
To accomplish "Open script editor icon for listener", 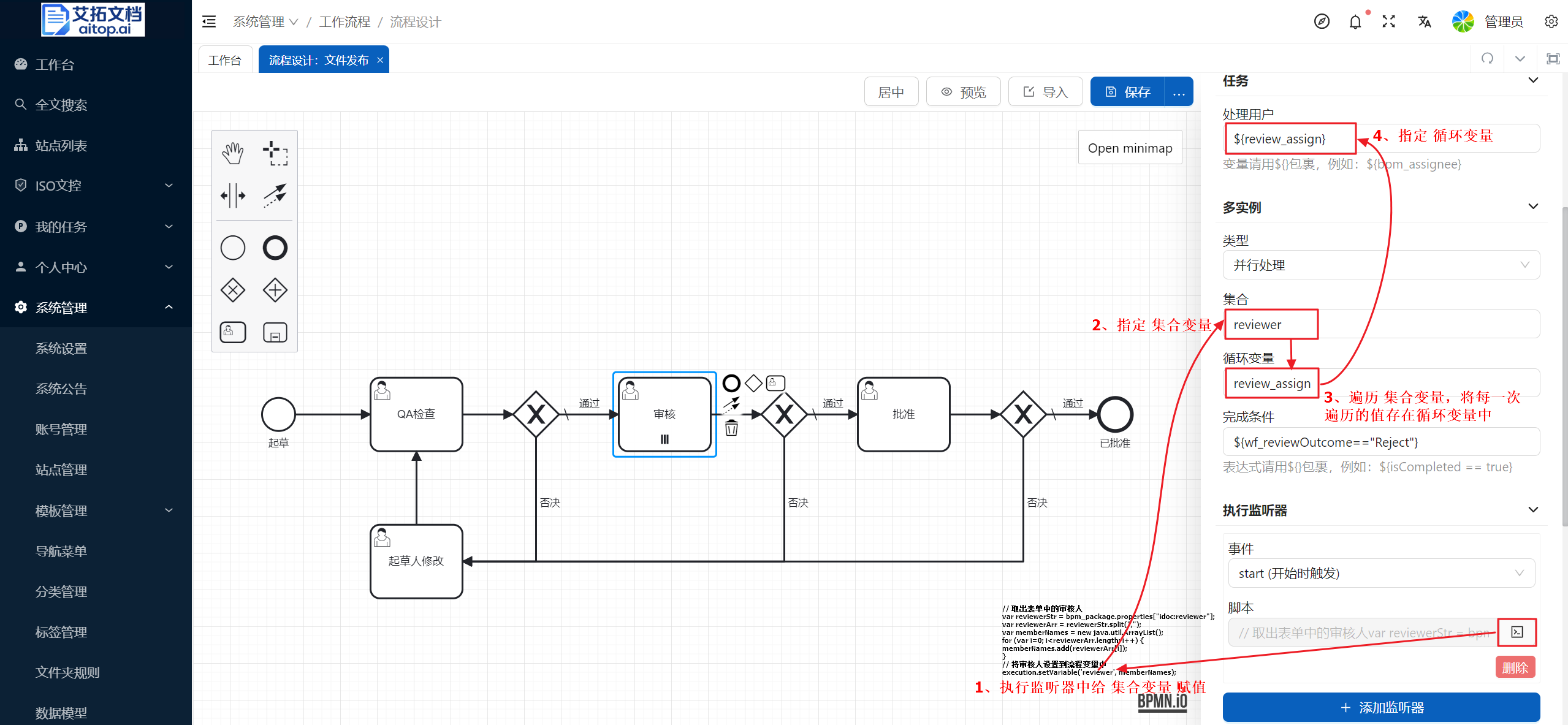I will [x=1517, y=632].
